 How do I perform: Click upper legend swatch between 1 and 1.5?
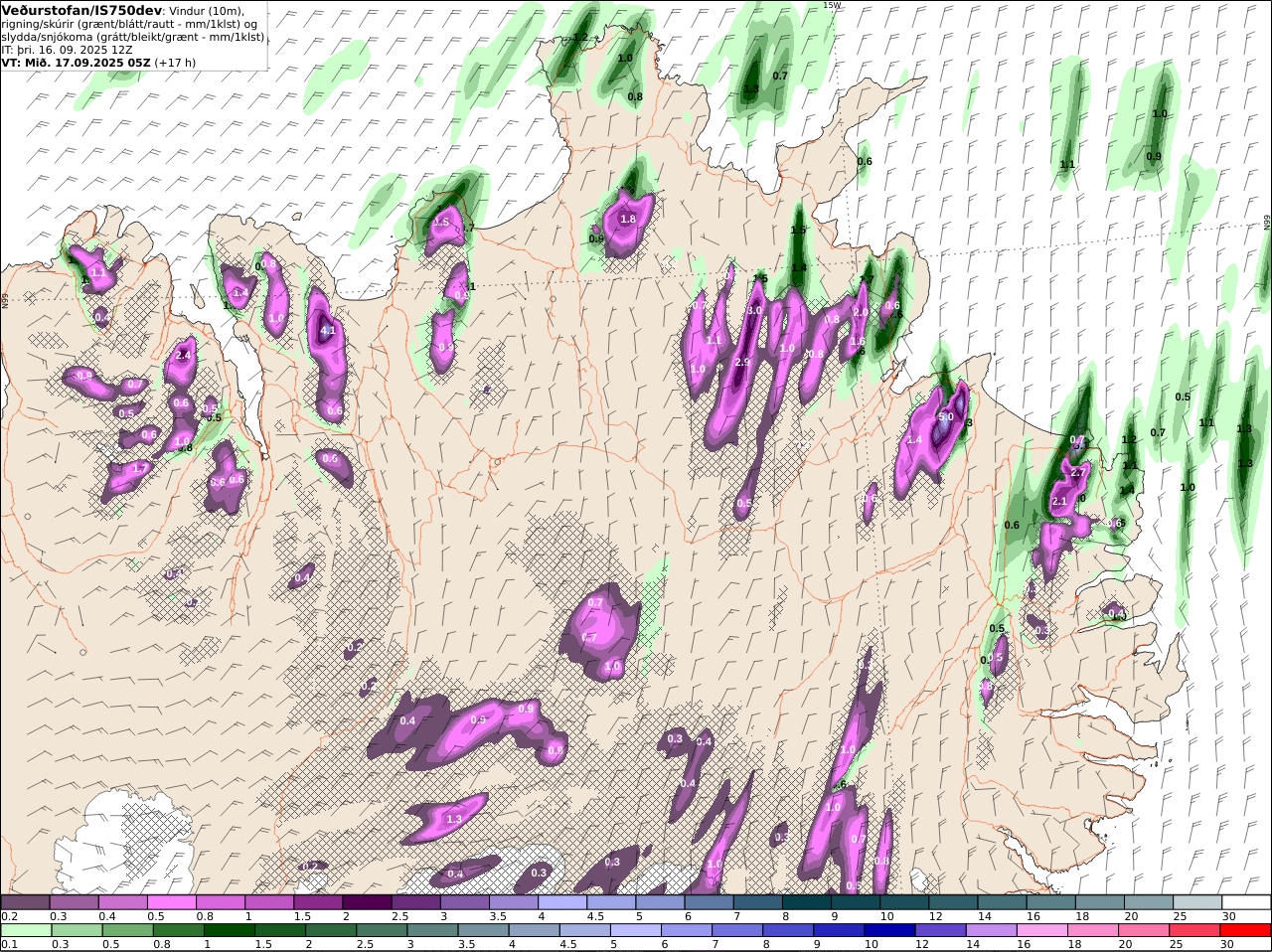pos(269,902)
